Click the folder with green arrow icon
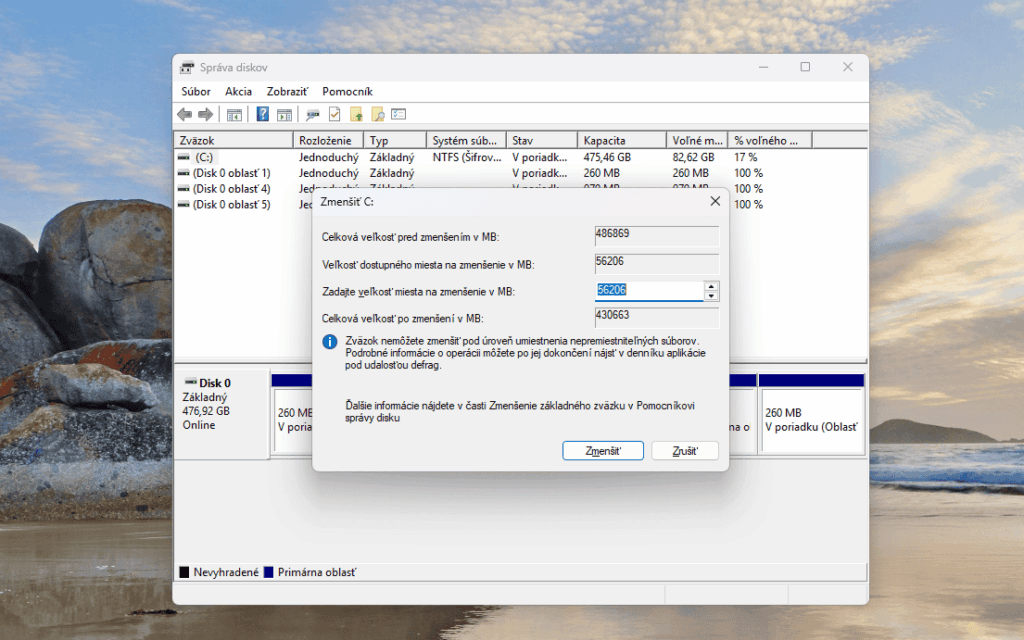 [x=356, y=114]
